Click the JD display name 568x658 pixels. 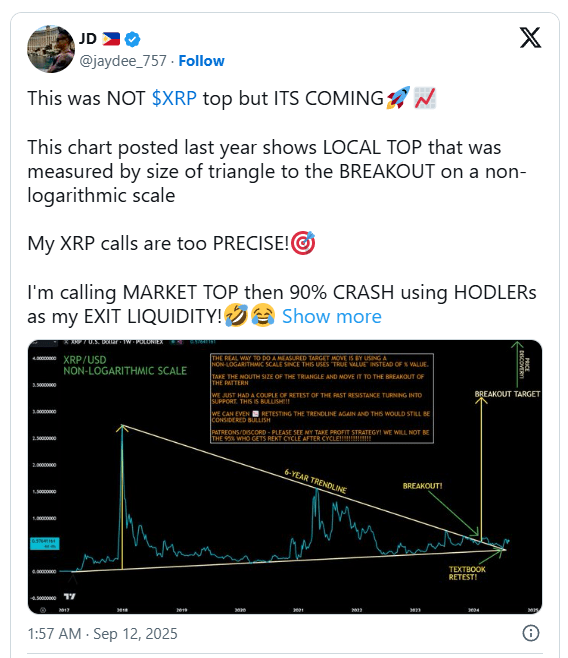click(88, 39)
